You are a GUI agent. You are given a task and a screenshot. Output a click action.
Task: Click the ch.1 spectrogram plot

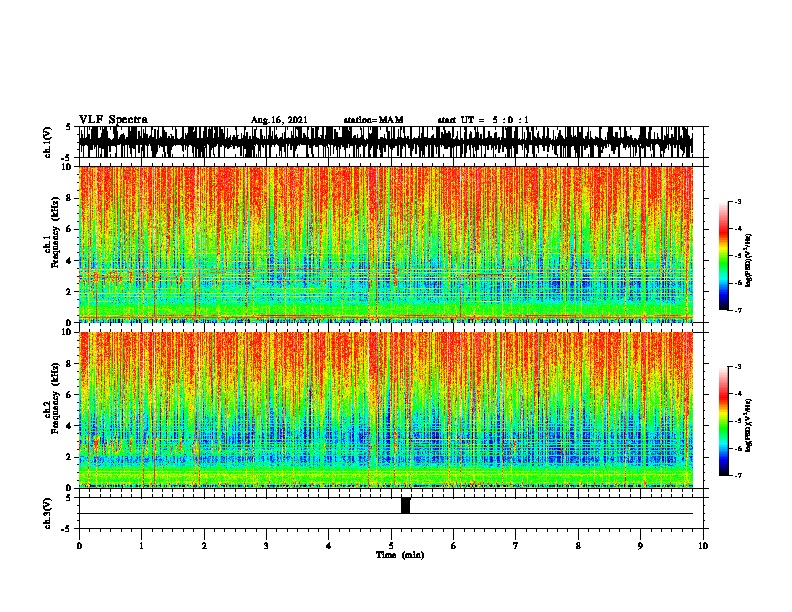click(x=386, y=244)
